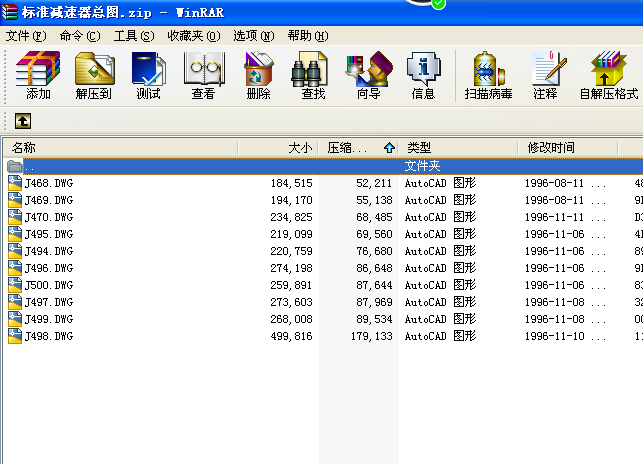Open the Commands (命令) menu

80,36
